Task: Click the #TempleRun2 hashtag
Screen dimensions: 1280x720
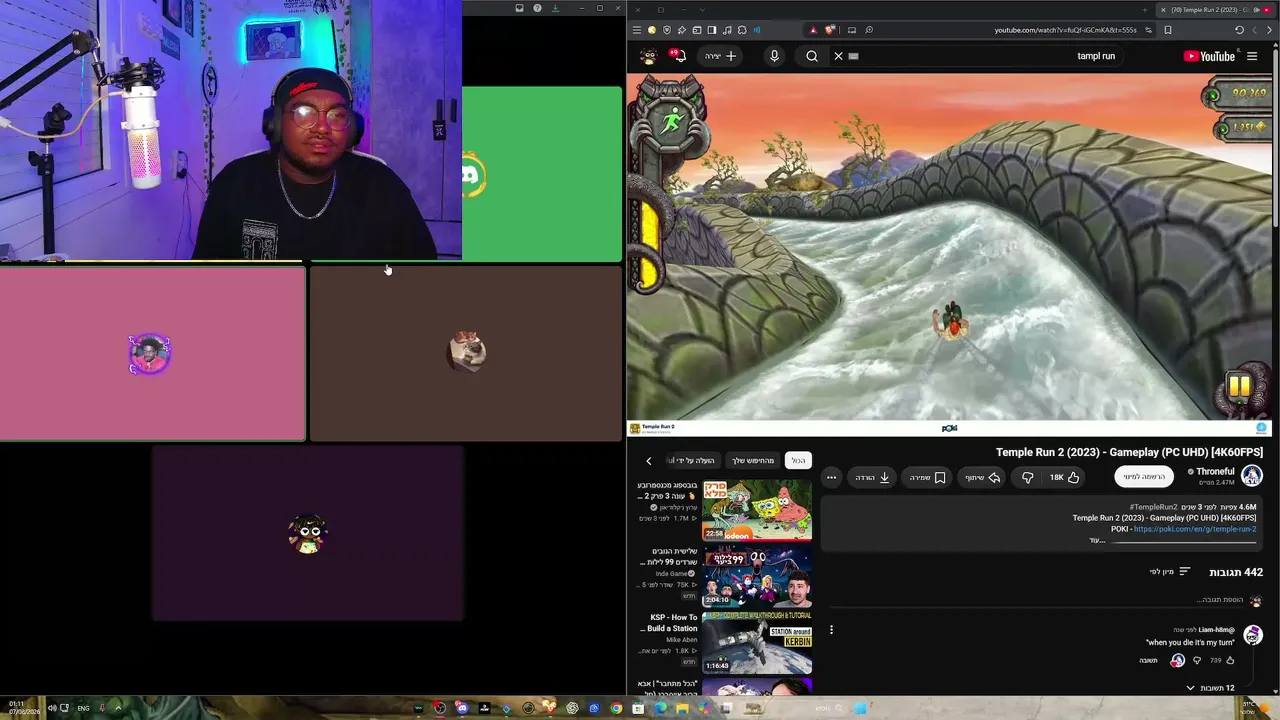Action: pyautogui.click(x=1154, y=507)
